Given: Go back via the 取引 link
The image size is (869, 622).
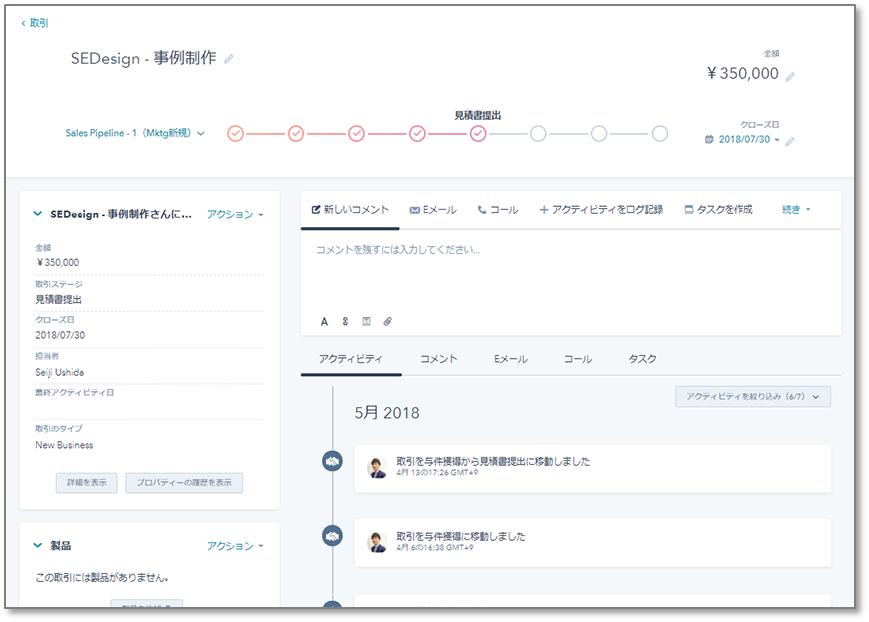Looking at the screenshot, I should [x=34, y=23].
